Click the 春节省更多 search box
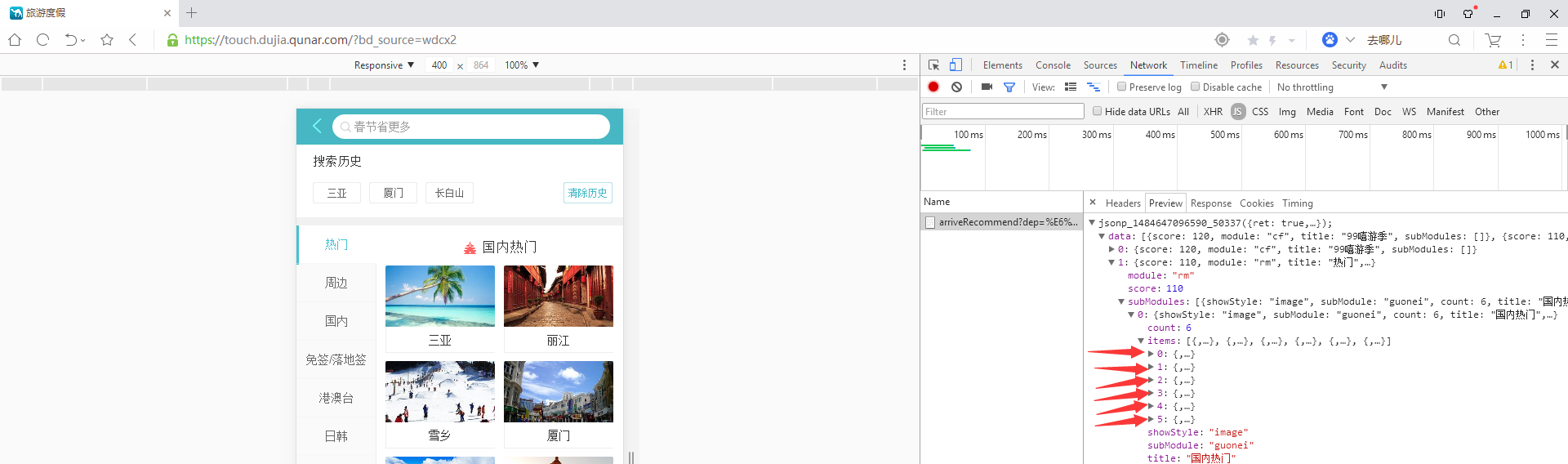This screenshot has width=1568, height=464. pos(471,127)
